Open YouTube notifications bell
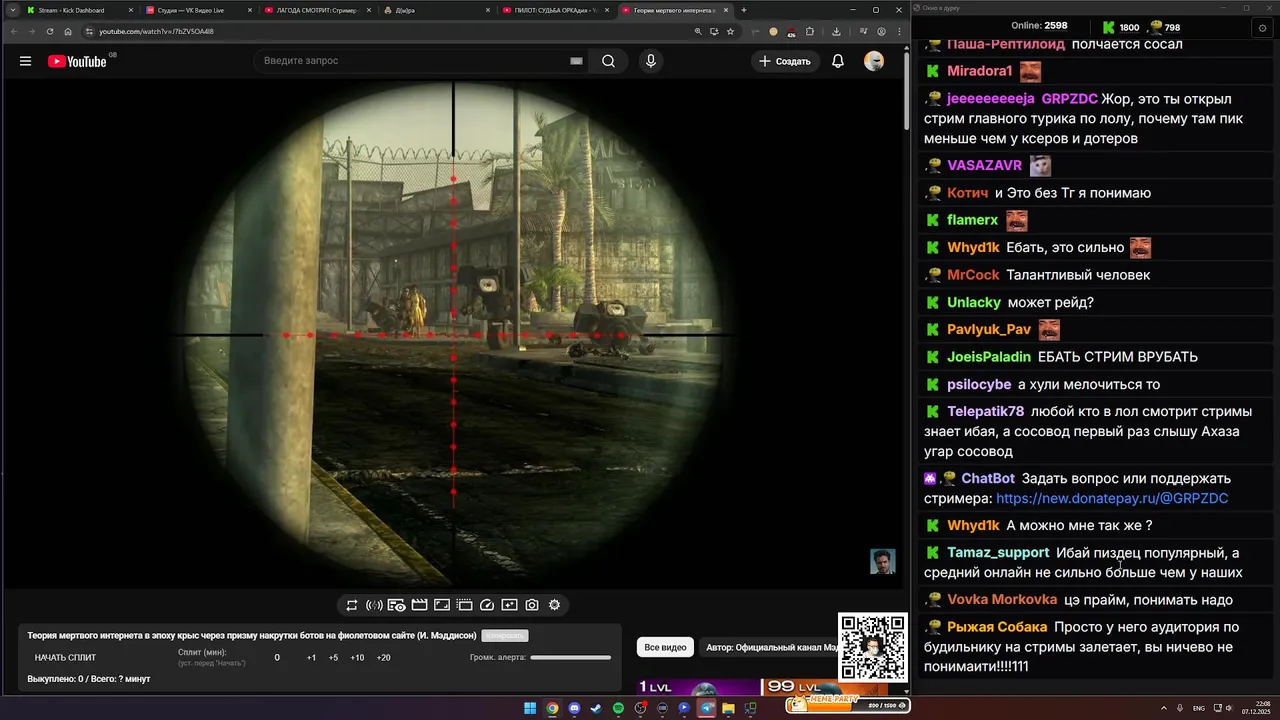Viewport: 1280px width, 720px height. tap(838, 61)
